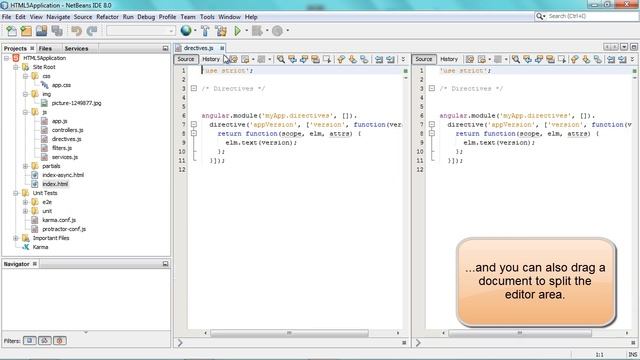The image size is (640, 360).
Task: Select picture-1249877.jpg in project tree
Action: (76, 103)
